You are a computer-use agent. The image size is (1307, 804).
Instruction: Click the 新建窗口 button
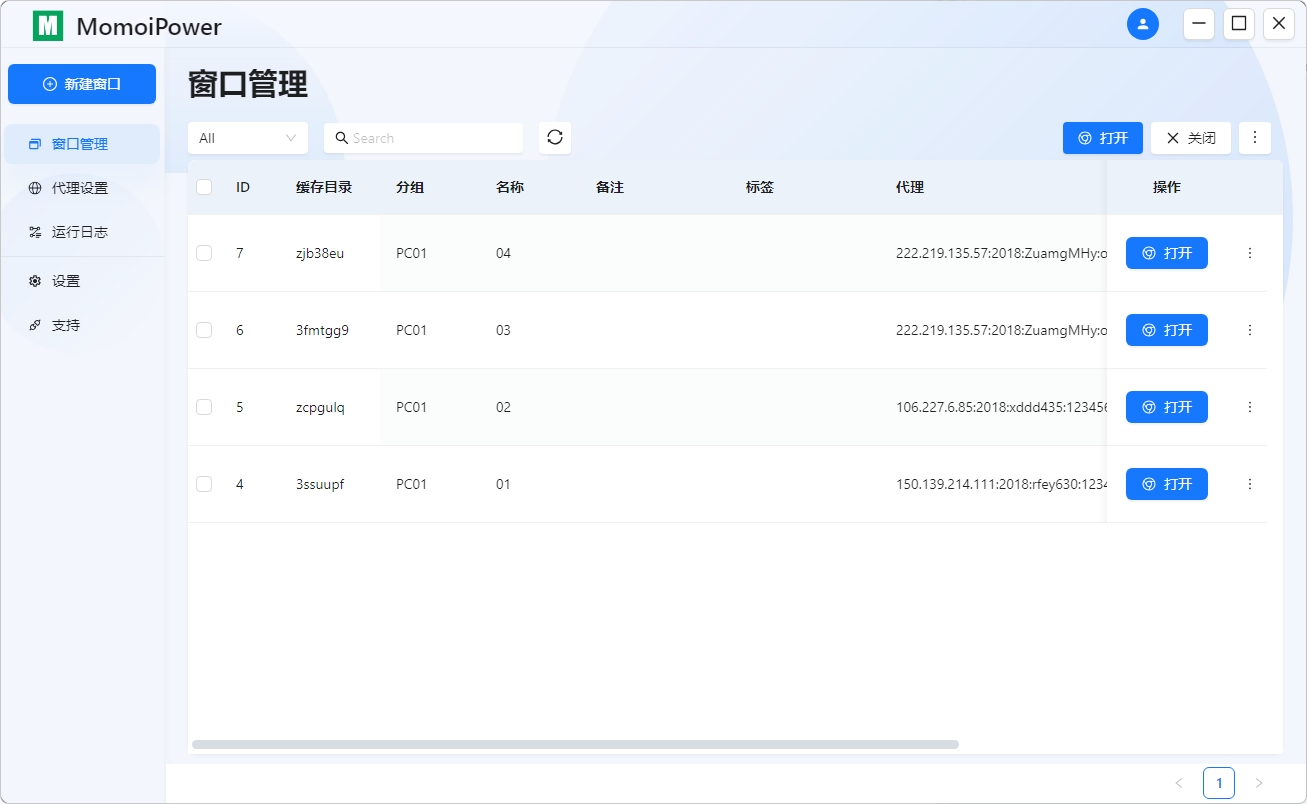82,84
